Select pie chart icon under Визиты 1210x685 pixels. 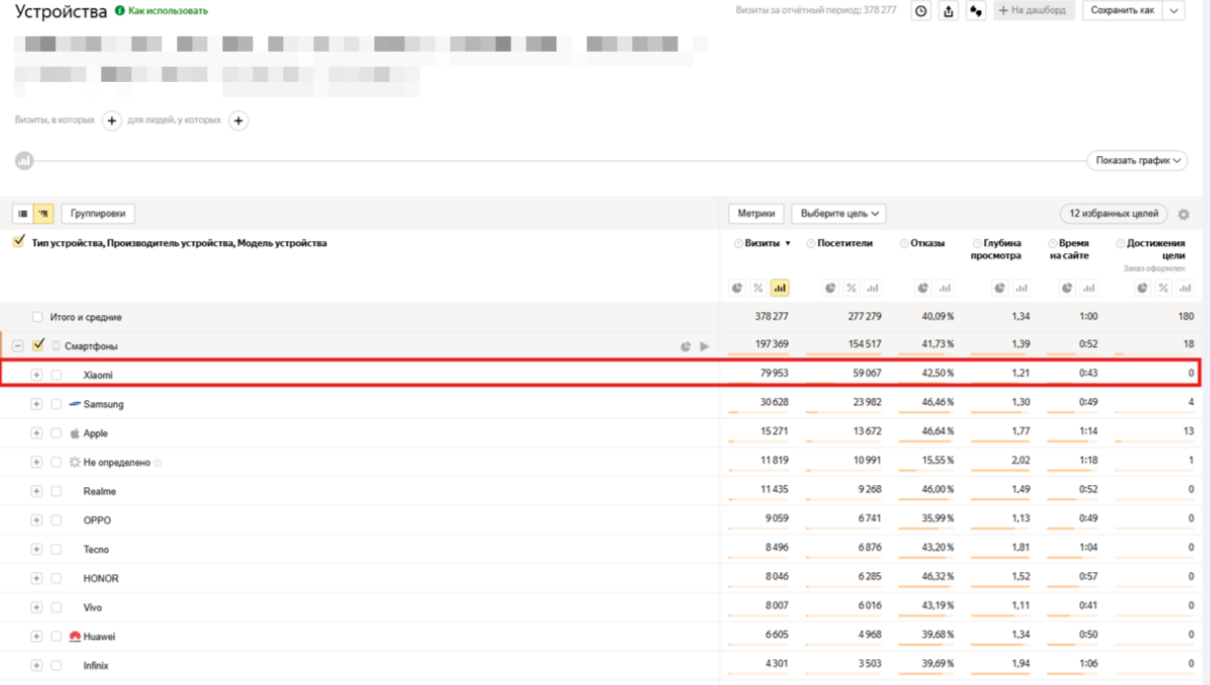(x=737, y=288)
